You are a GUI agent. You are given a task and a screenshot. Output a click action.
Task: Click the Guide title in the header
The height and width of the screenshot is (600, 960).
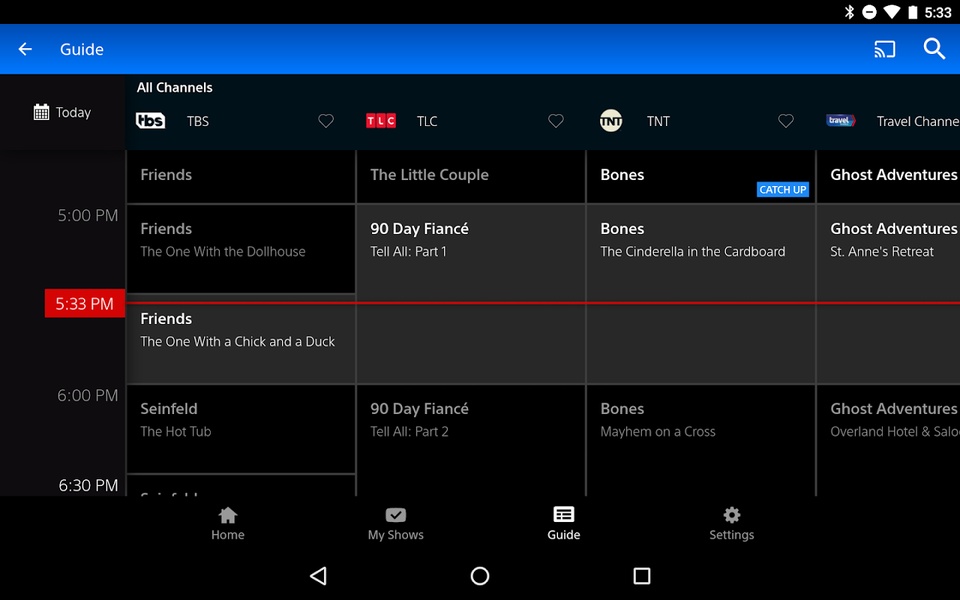tap(81, 49)
